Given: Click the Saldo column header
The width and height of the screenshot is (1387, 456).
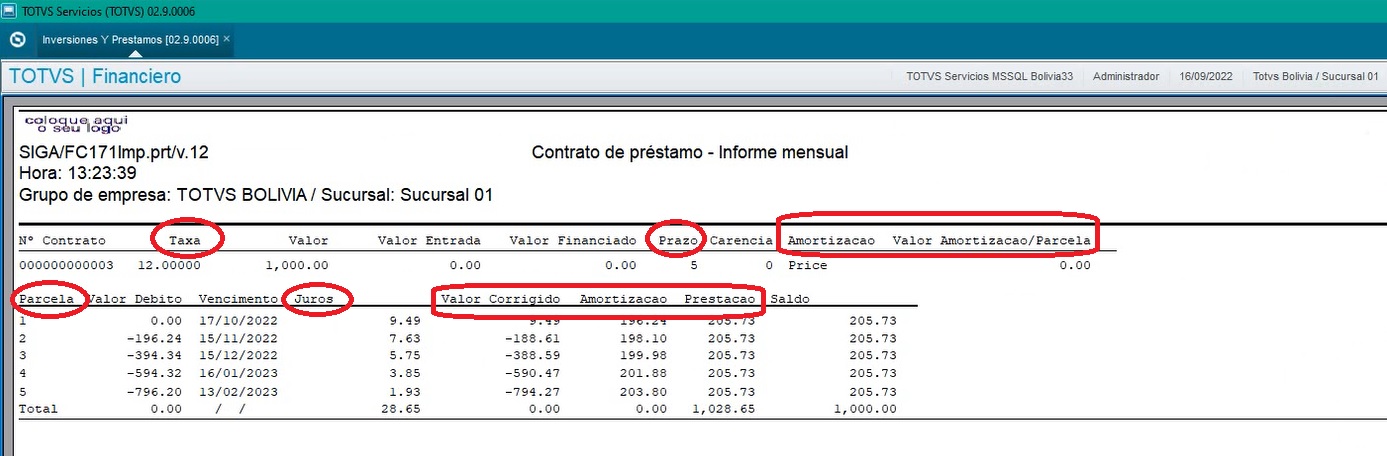Looking at the screenshot, I should (x=789, y=299).
